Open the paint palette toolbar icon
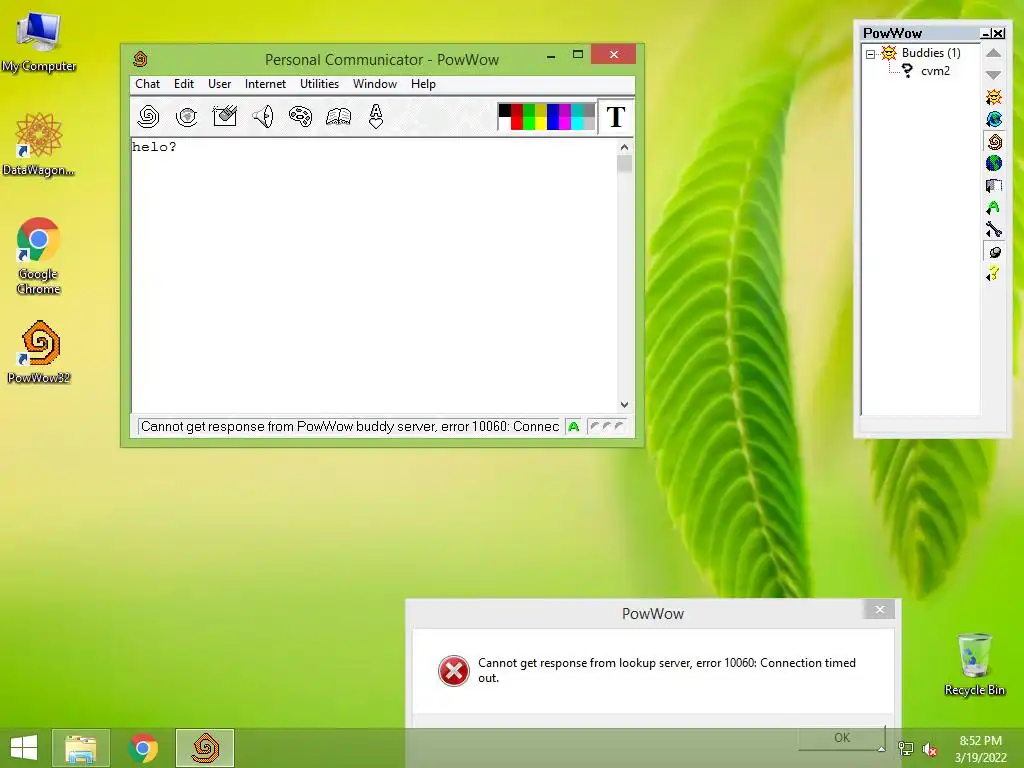Screen dimensions: 1024x768 coord(300,116)
